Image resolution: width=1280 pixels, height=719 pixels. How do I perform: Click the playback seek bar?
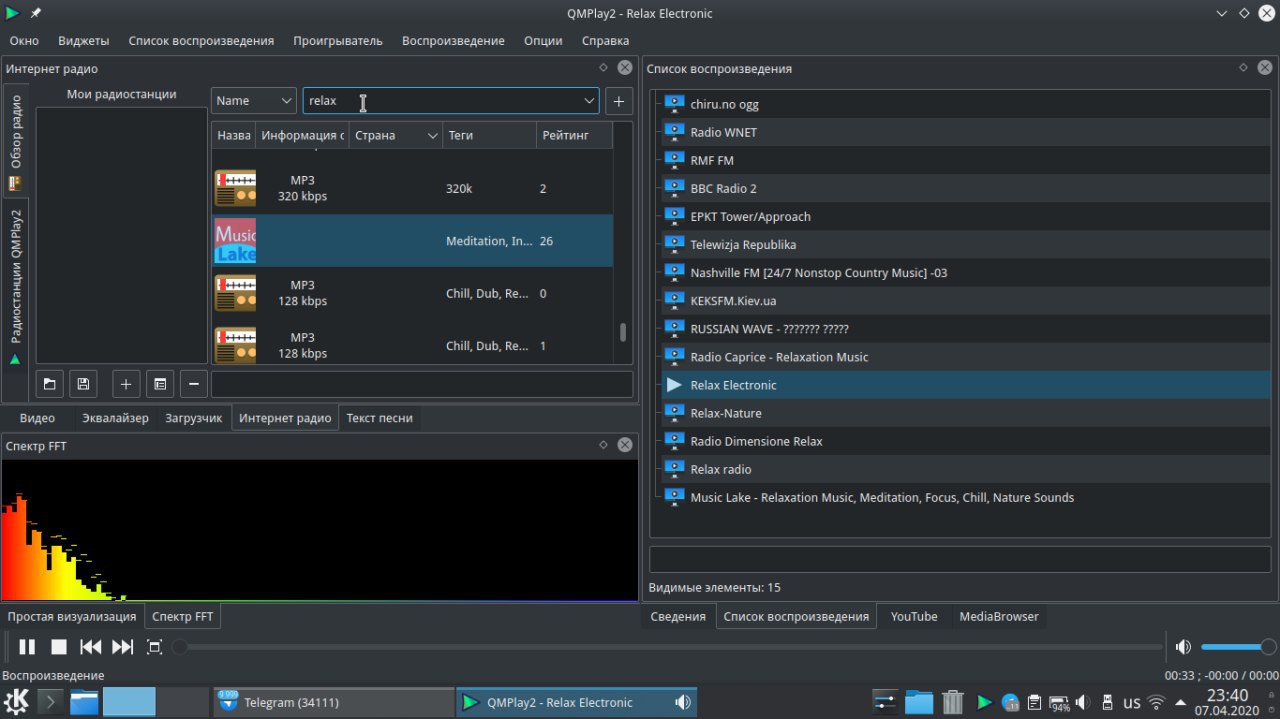point(669,647)
